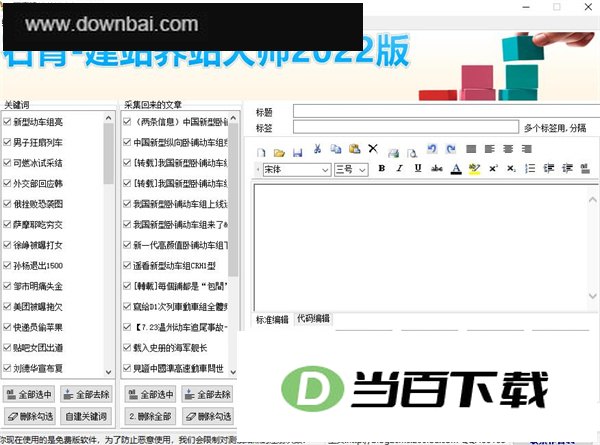Click article panel 删除勾选 button
This screenshot has width=600, height=445.
207,416
